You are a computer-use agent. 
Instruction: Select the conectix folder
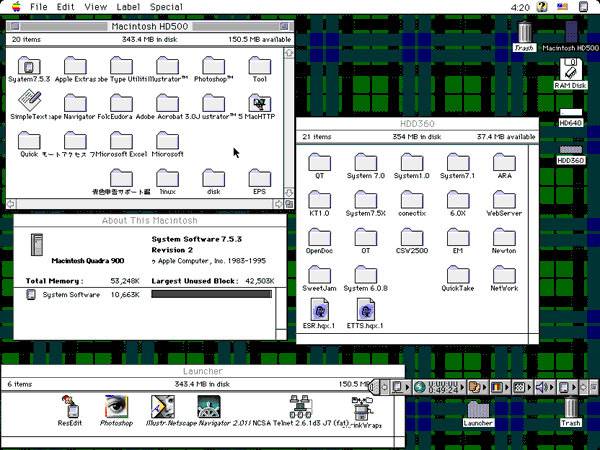(x=412, y=200)
